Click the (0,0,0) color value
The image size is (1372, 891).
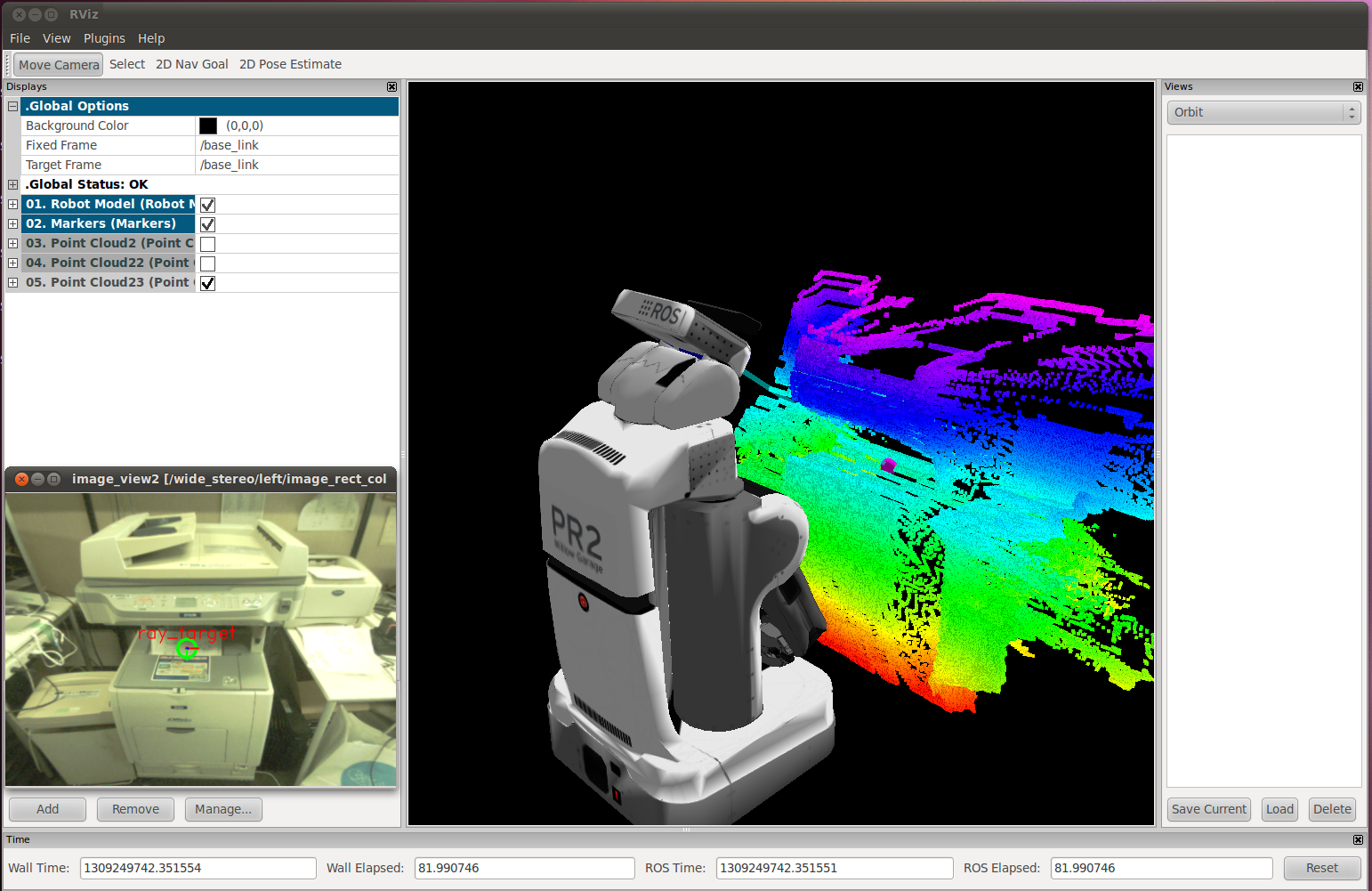tap(245, 126)
